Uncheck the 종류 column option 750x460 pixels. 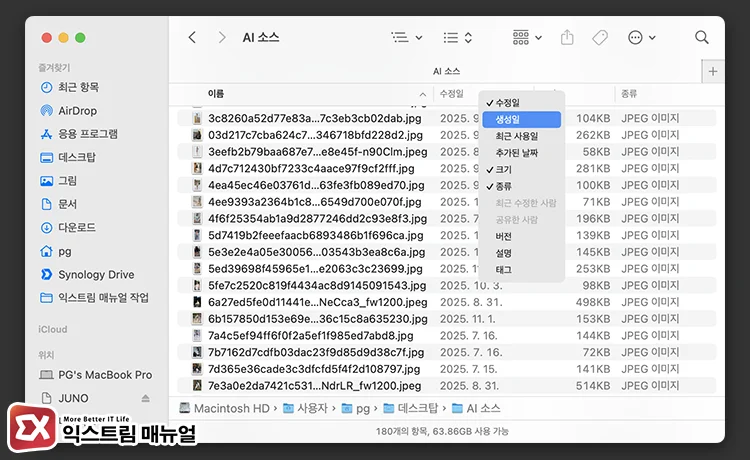[x=503, y=186]
